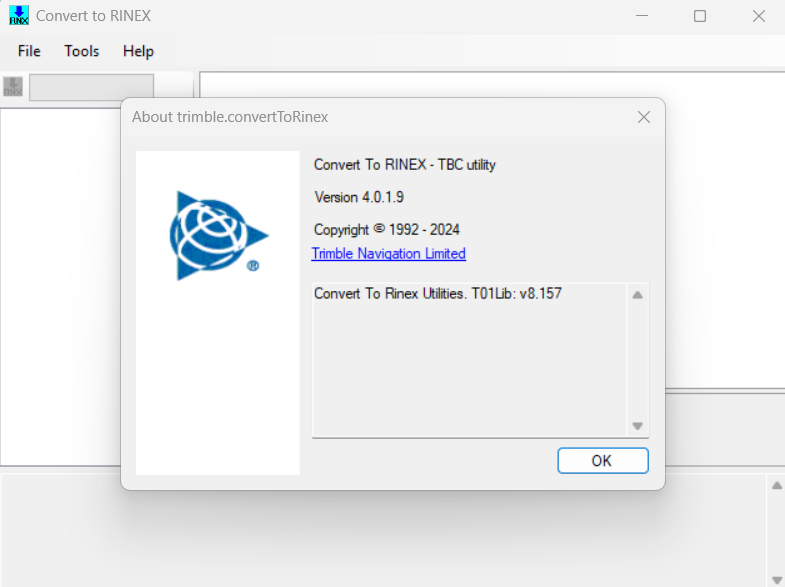This screenshot has height=587, width=785.
Task: Minimize the Convert to RINEX window
Action: (642, 16)
